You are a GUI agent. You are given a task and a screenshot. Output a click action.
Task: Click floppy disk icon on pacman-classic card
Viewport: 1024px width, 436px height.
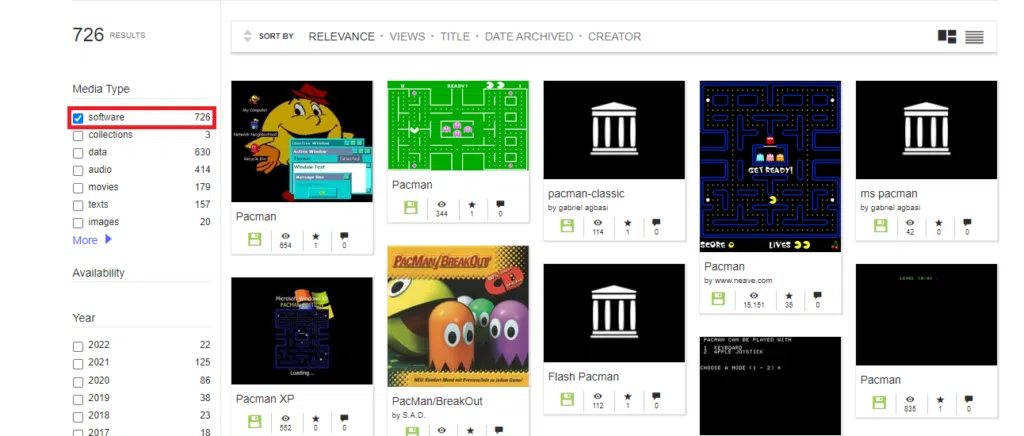[x=567, y=226]
